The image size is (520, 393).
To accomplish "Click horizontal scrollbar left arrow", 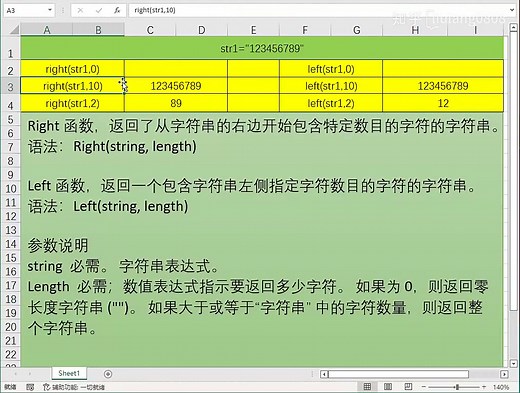I will point(324,374).
